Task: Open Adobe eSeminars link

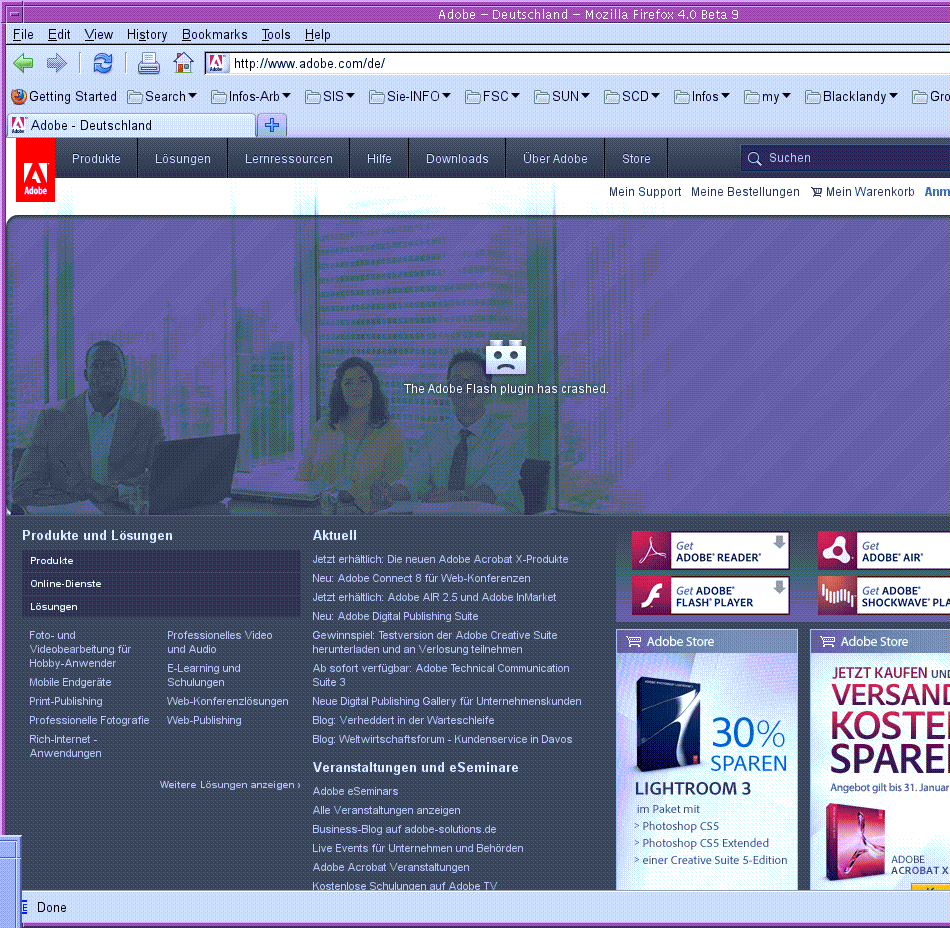Action: point(355,791)
